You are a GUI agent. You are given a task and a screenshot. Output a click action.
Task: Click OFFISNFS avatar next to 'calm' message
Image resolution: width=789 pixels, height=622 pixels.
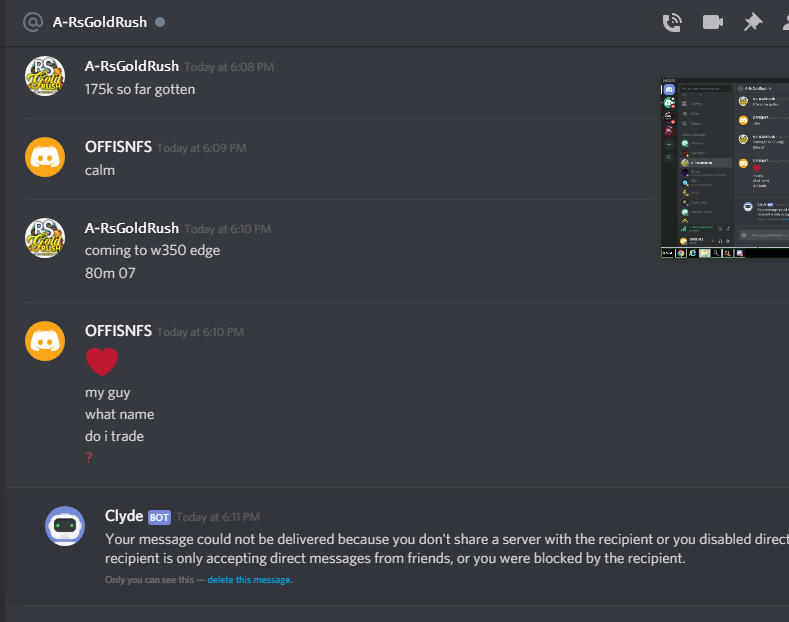pyautogui.click(x=45, y=157)
